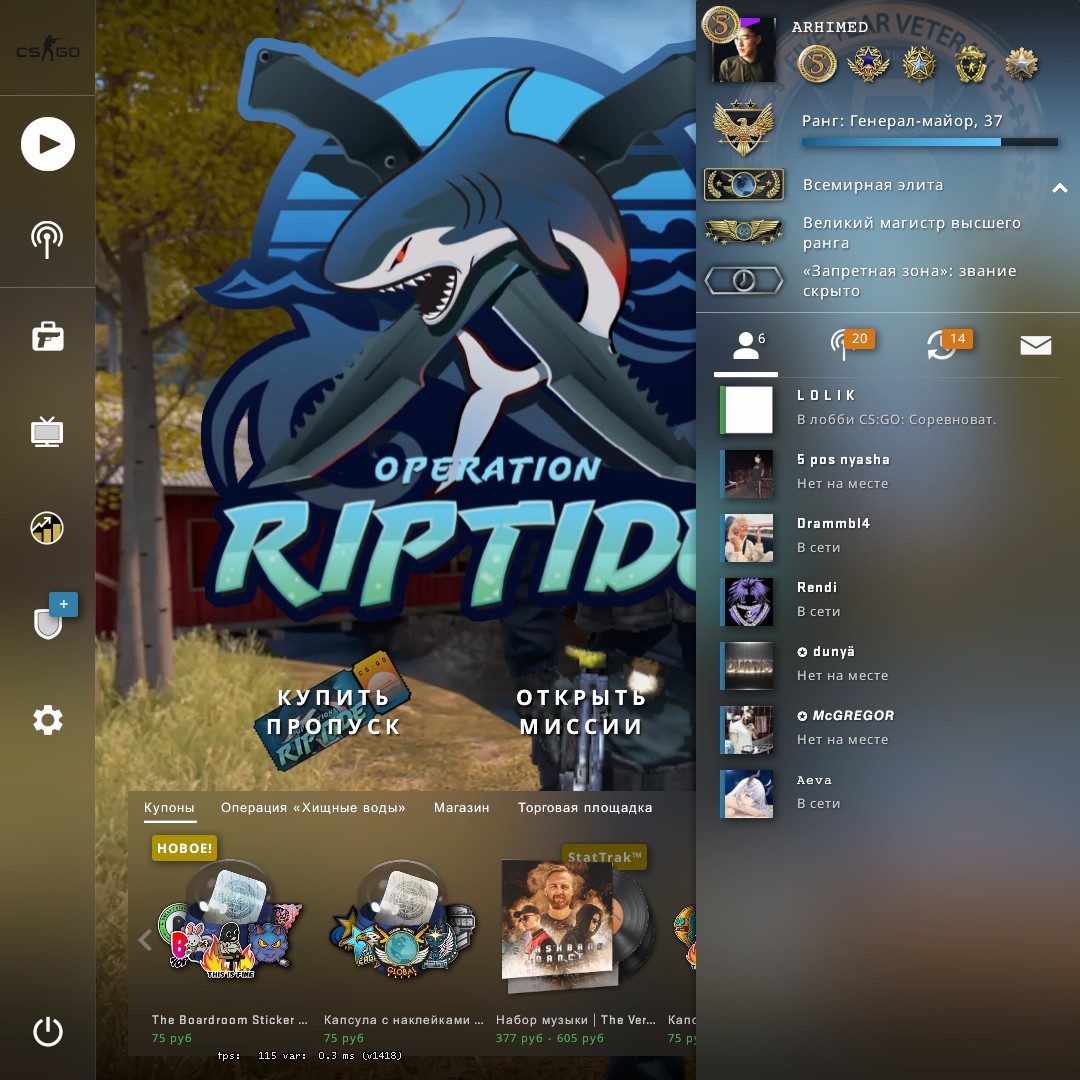Select the gold CS:GO trophy medal
This screenshot has width=1080, height=1080.
tap(970, 64)
